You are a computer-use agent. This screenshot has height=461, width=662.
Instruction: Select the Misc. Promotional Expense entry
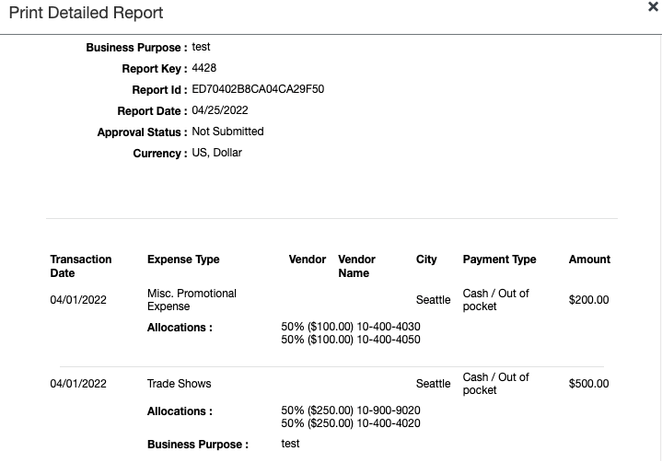192,300
